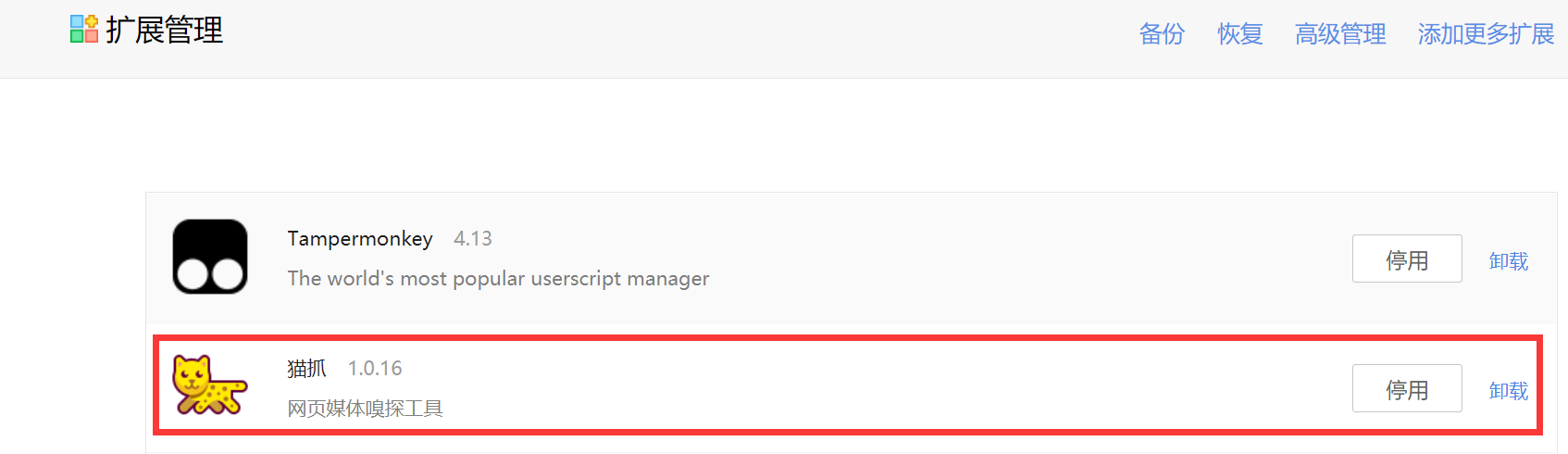Click the Tampermonkey version number 4.13
This screenshot has width=1568, height=454.
[x=473, y=239]
